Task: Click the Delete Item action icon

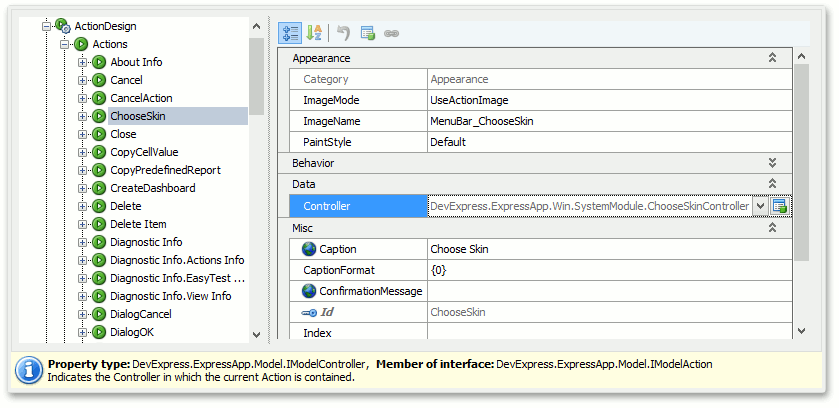Action: click(99, 224)
